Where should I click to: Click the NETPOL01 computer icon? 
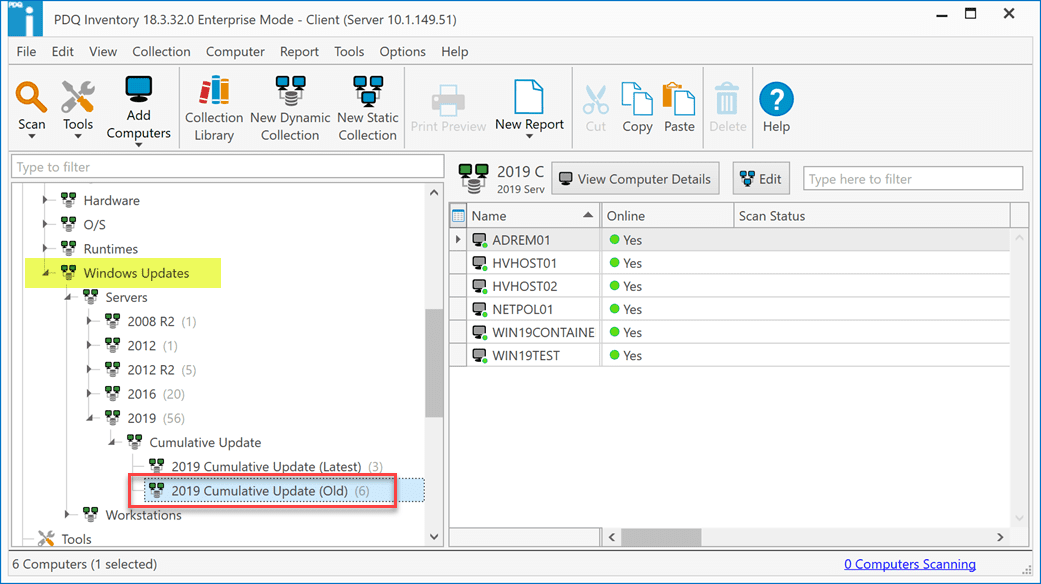pyautogui.click(x=479, y=309)
